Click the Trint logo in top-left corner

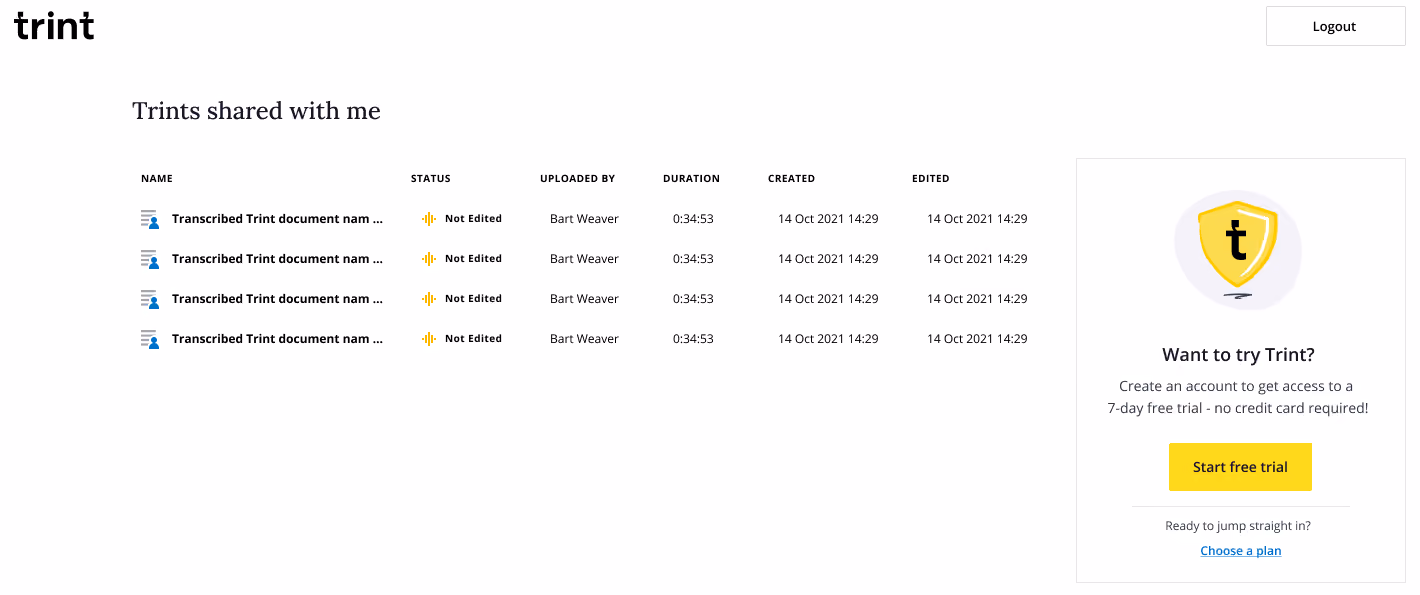[54, 25]
